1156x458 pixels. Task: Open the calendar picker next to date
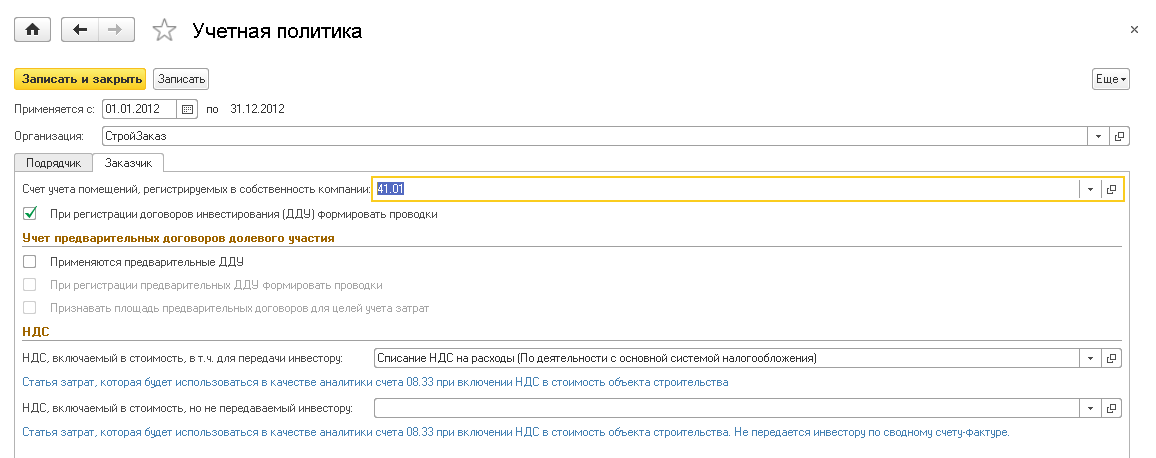pos(187,109)
